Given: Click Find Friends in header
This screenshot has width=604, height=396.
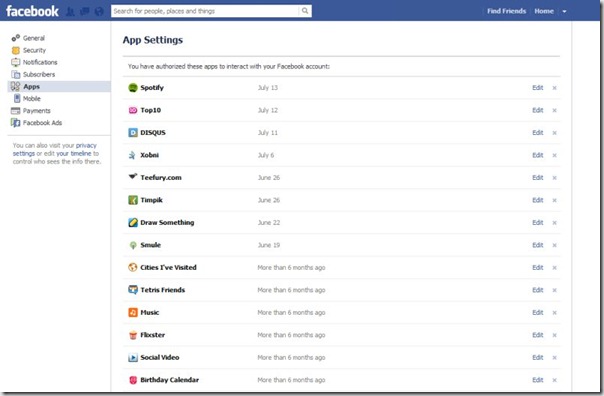Looking at the screenshot, I should (506, 11).
